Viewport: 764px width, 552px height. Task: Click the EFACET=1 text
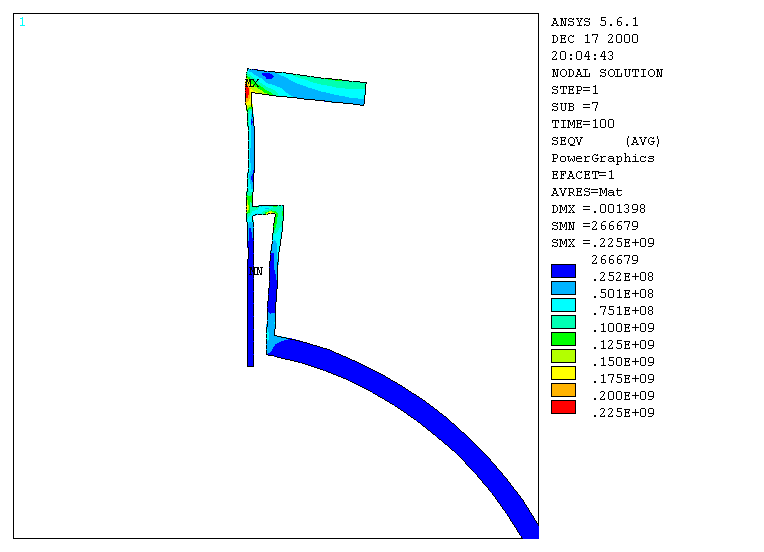pos(583,175)
